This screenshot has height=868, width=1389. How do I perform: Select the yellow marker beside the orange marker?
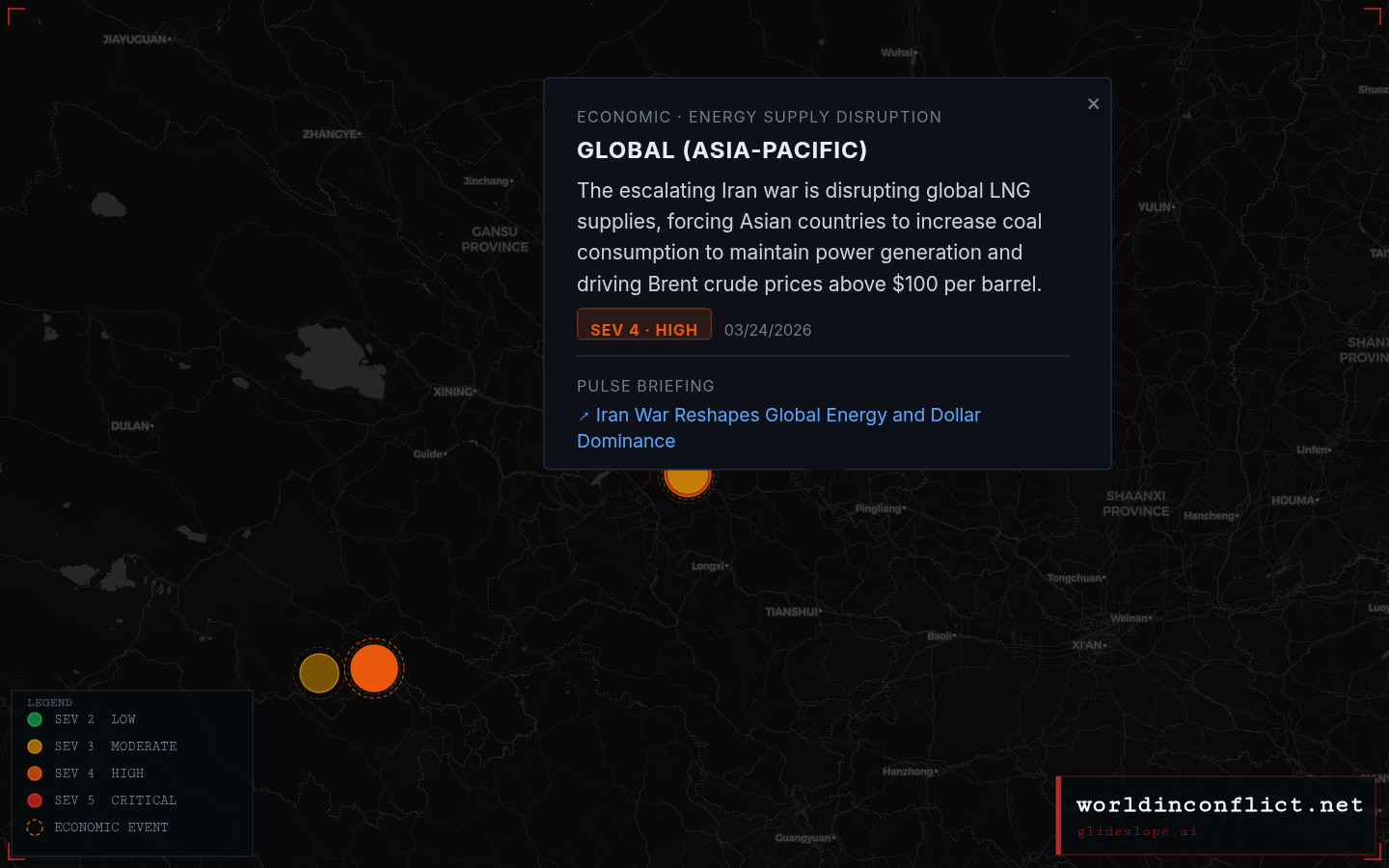pyautogui.click(x=319, y=672)
